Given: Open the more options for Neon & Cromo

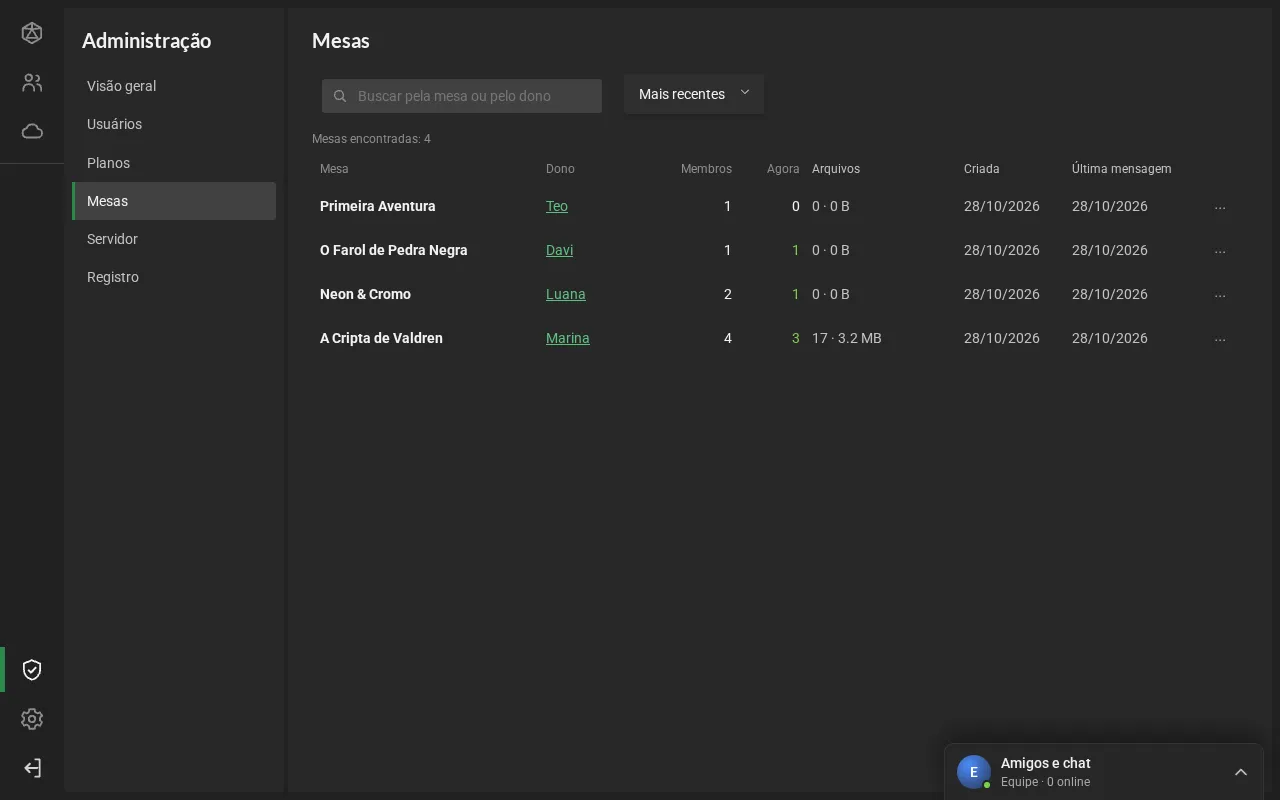Looking at the screenshot, I should 1220,295.
